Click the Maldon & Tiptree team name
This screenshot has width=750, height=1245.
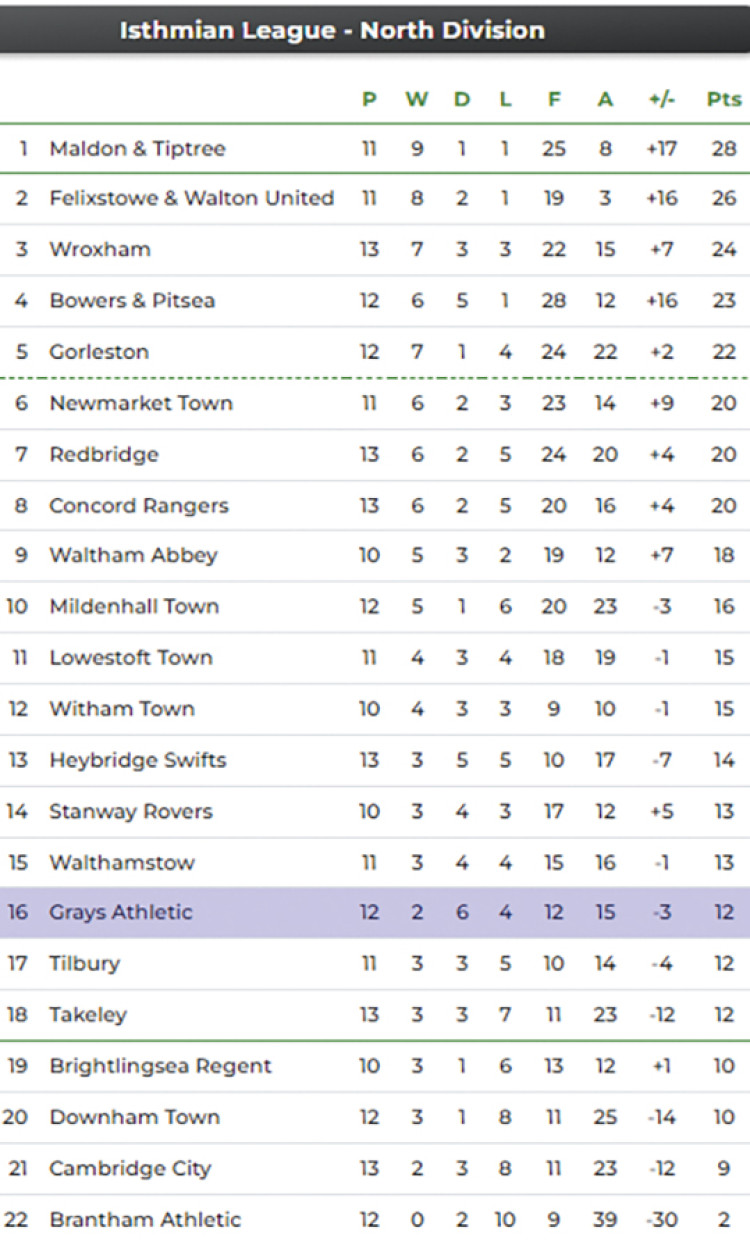[x=137, y=149]
